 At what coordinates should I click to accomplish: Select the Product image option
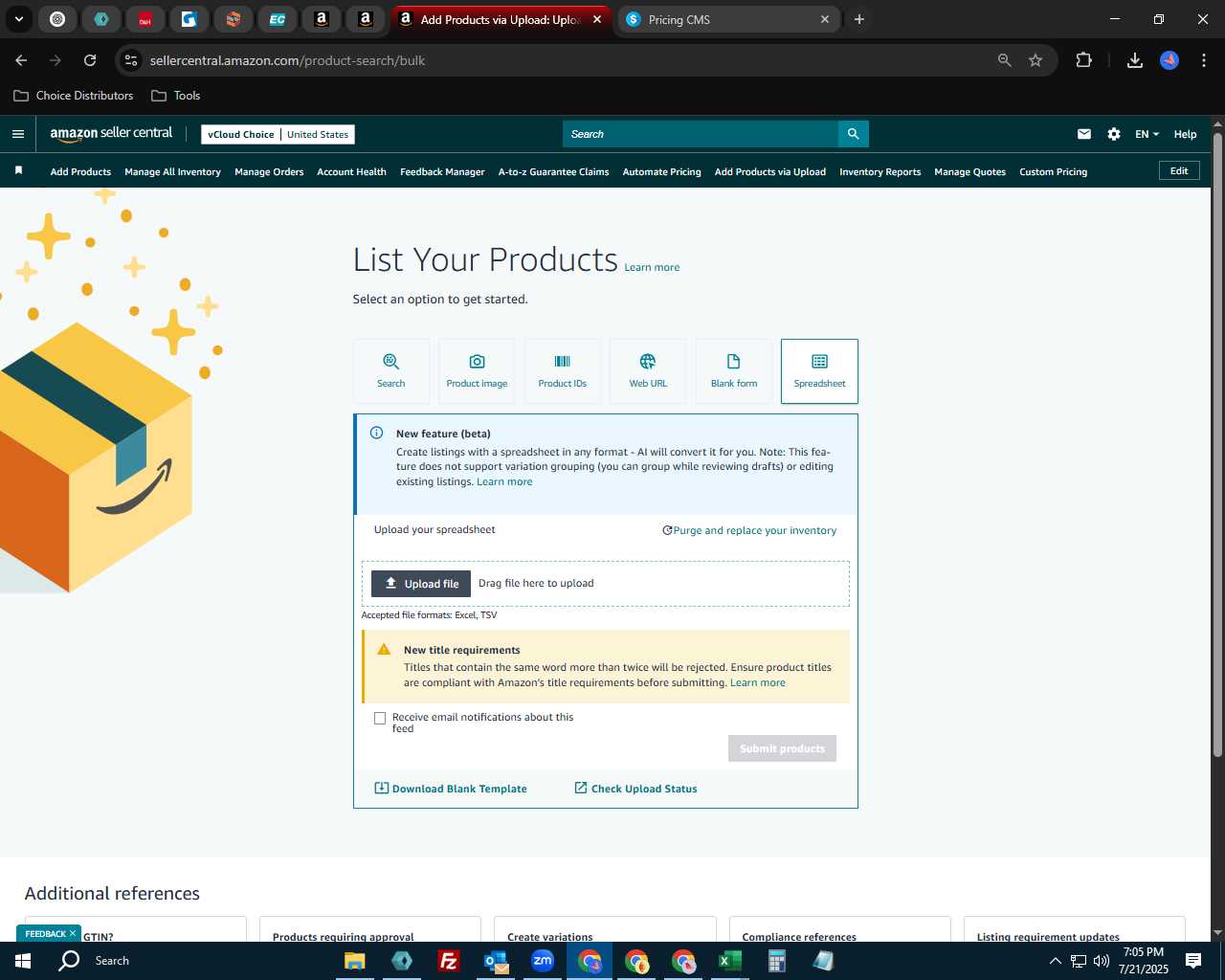(x=477, y=371)
